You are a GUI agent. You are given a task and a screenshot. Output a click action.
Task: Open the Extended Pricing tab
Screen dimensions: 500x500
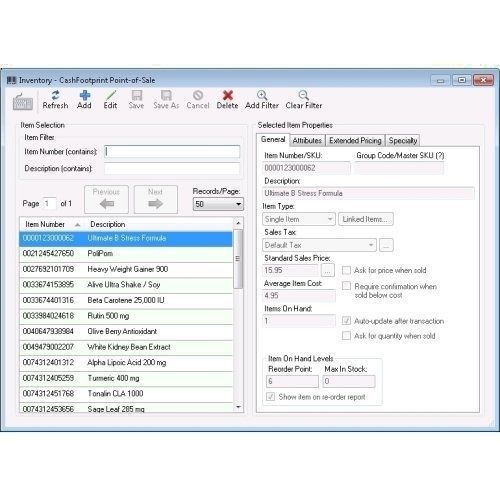coord(355,141)
